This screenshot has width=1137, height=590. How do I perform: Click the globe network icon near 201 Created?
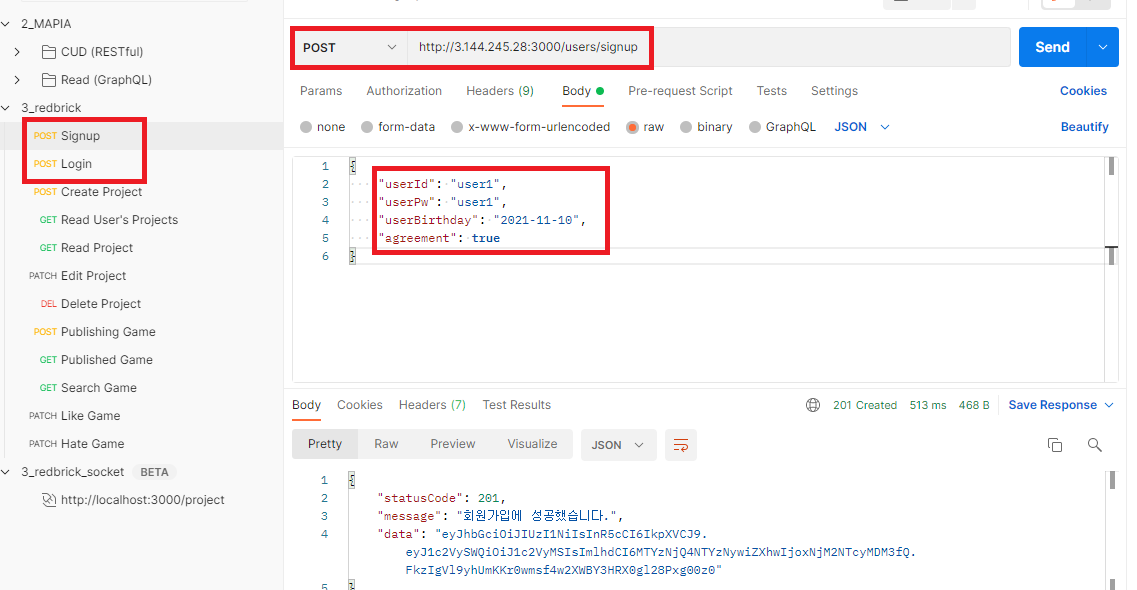coord(812,404)
